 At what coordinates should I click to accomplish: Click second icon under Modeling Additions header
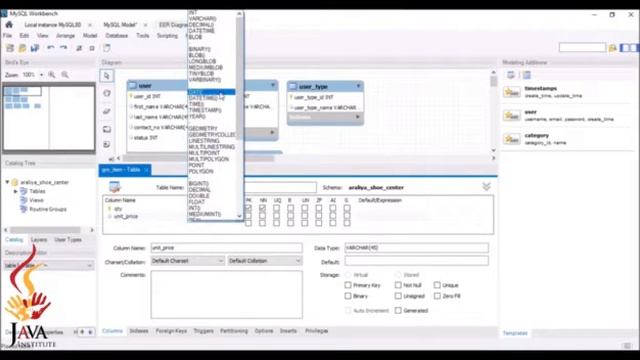pos(527,75)
